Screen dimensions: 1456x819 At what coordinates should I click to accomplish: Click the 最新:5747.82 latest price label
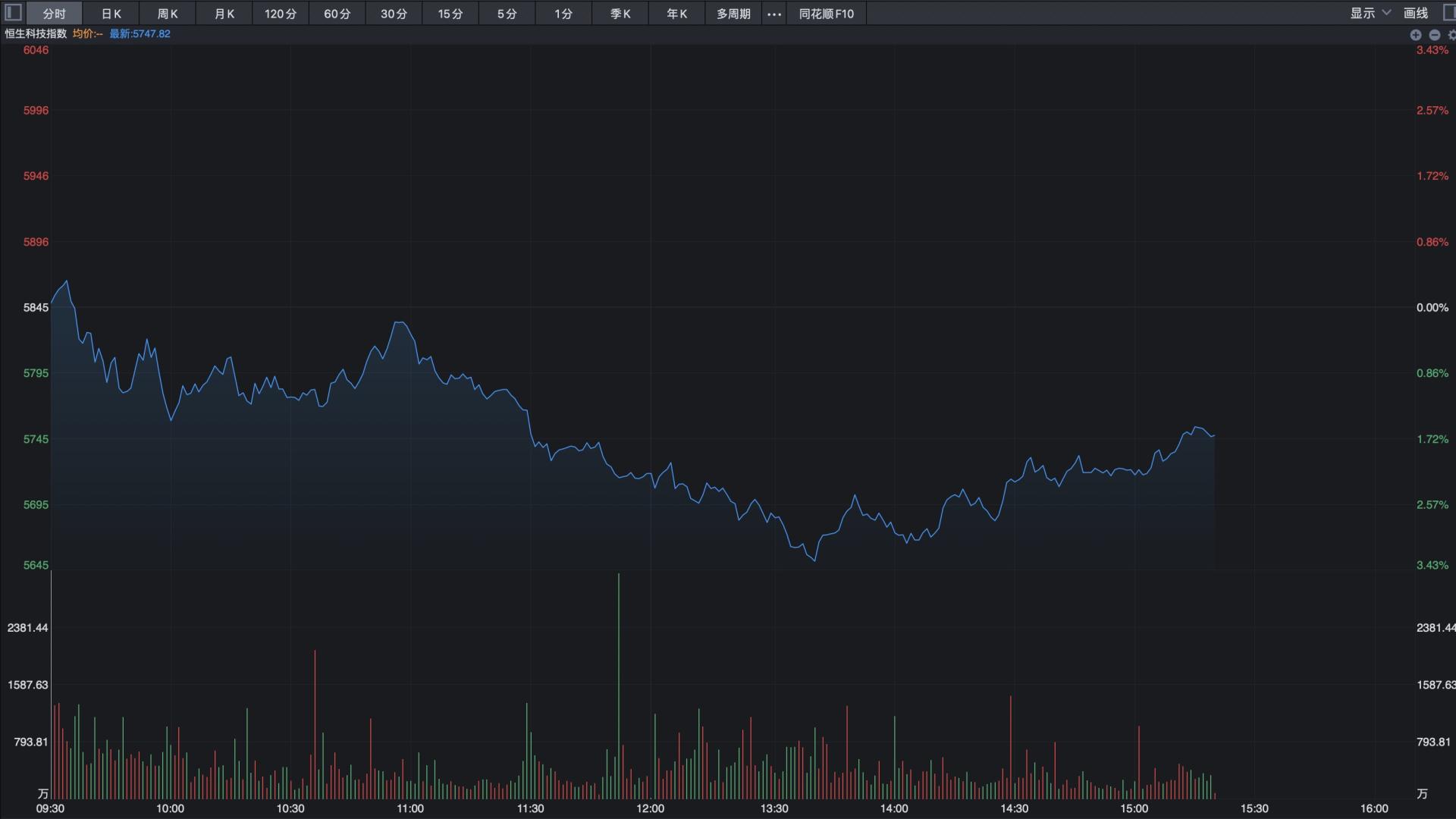coord(140,34)
